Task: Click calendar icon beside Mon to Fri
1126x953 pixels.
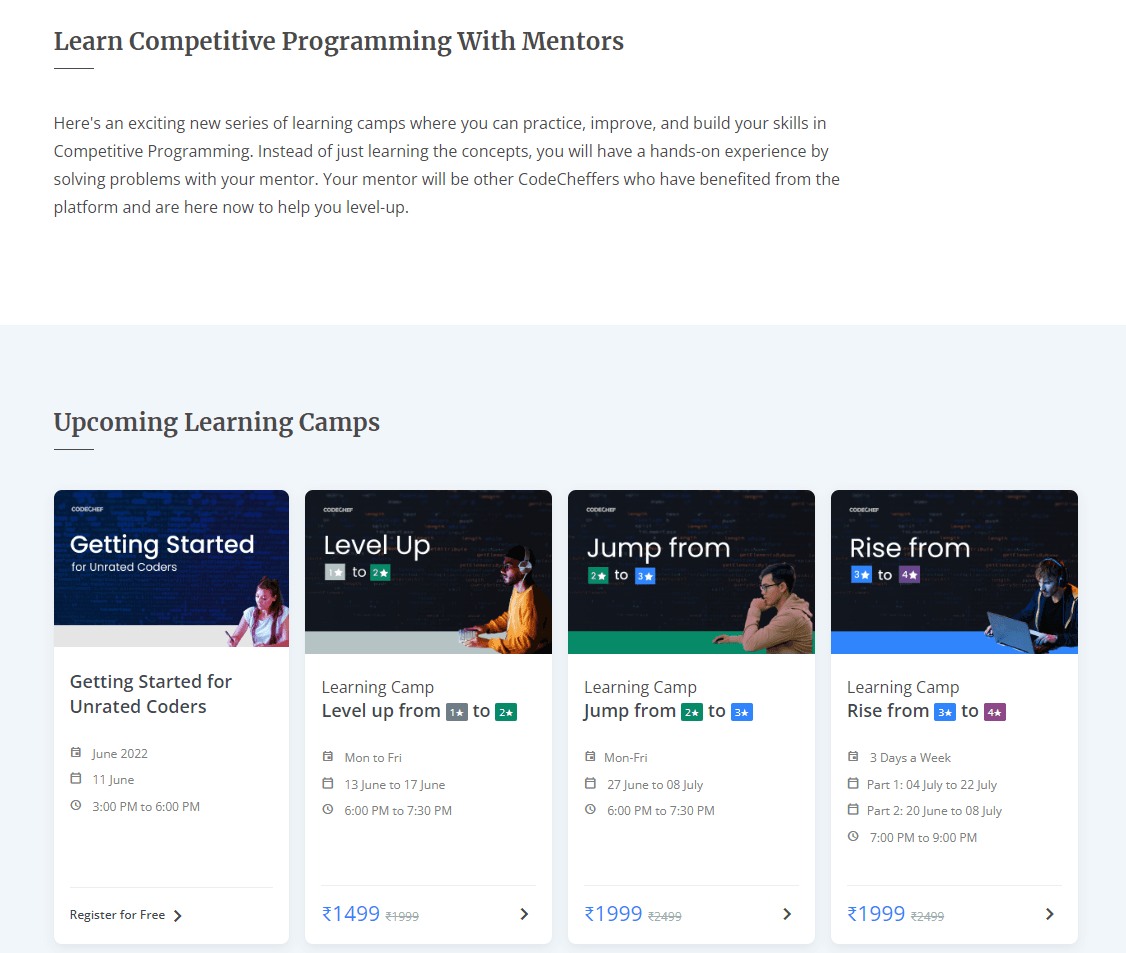Action: coord(327,756)
